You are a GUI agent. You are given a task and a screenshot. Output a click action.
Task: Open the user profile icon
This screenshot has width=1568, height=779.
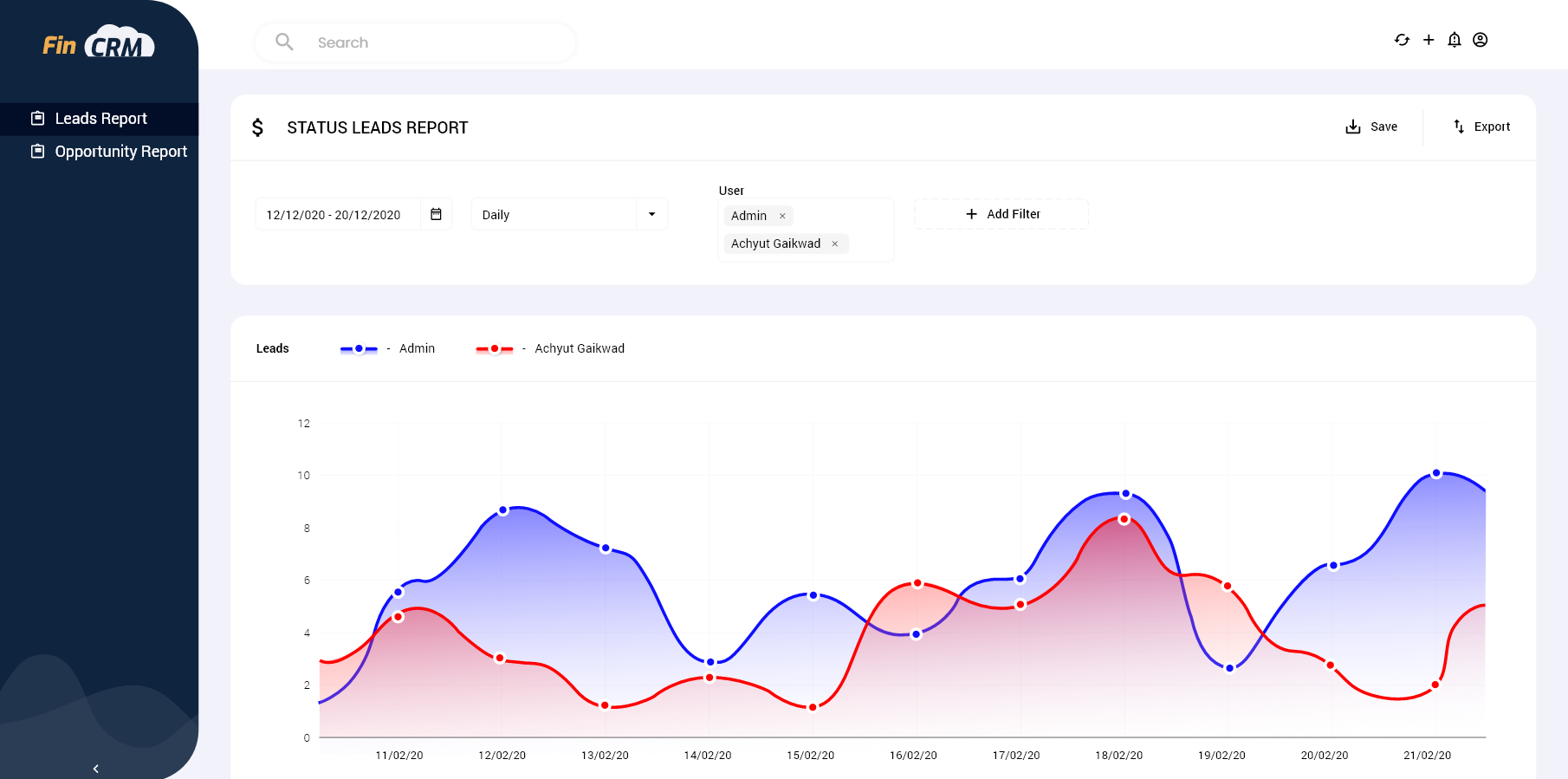1481,40
